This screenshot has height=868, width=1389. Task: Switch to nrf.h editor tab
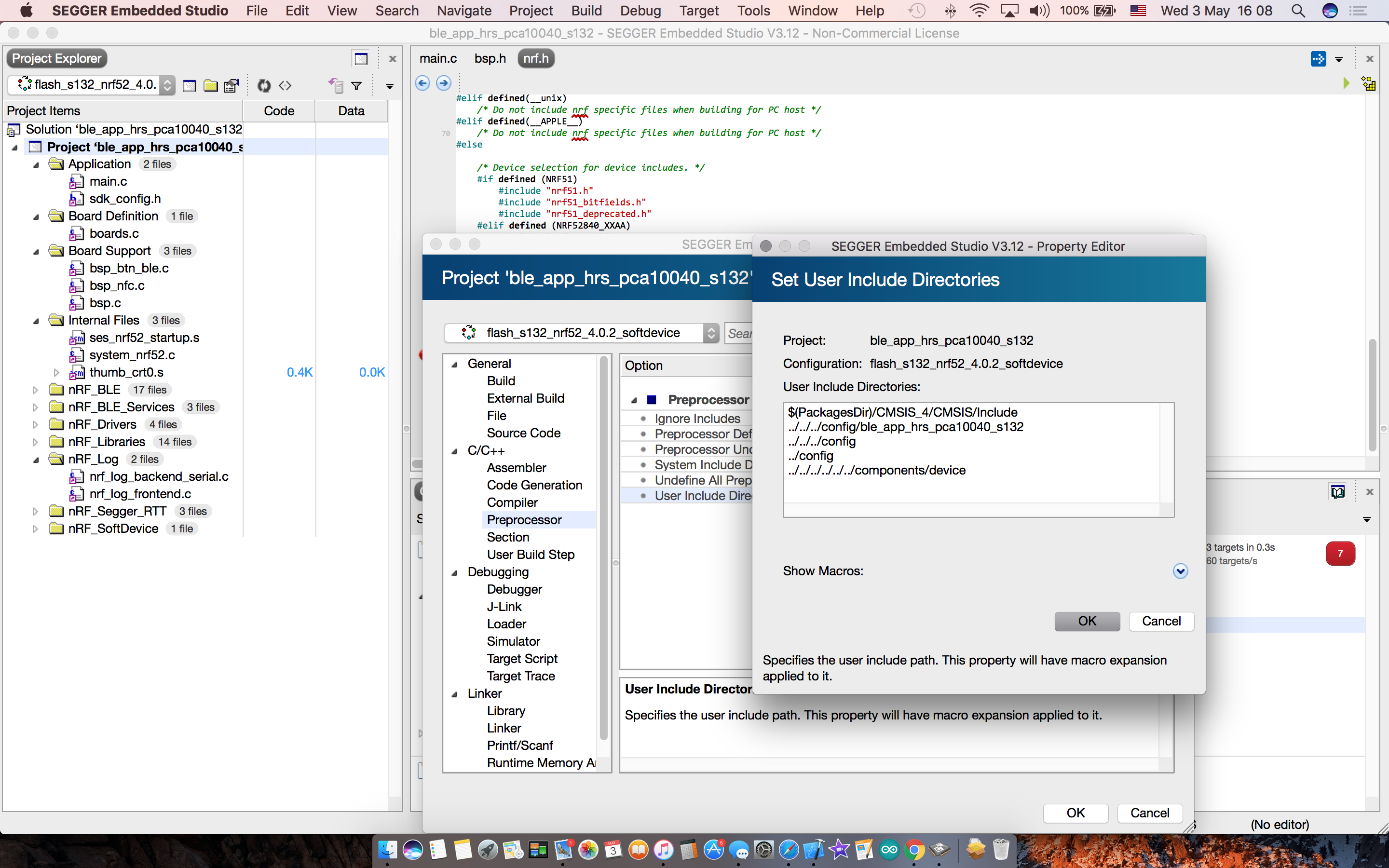click(535, 58)
